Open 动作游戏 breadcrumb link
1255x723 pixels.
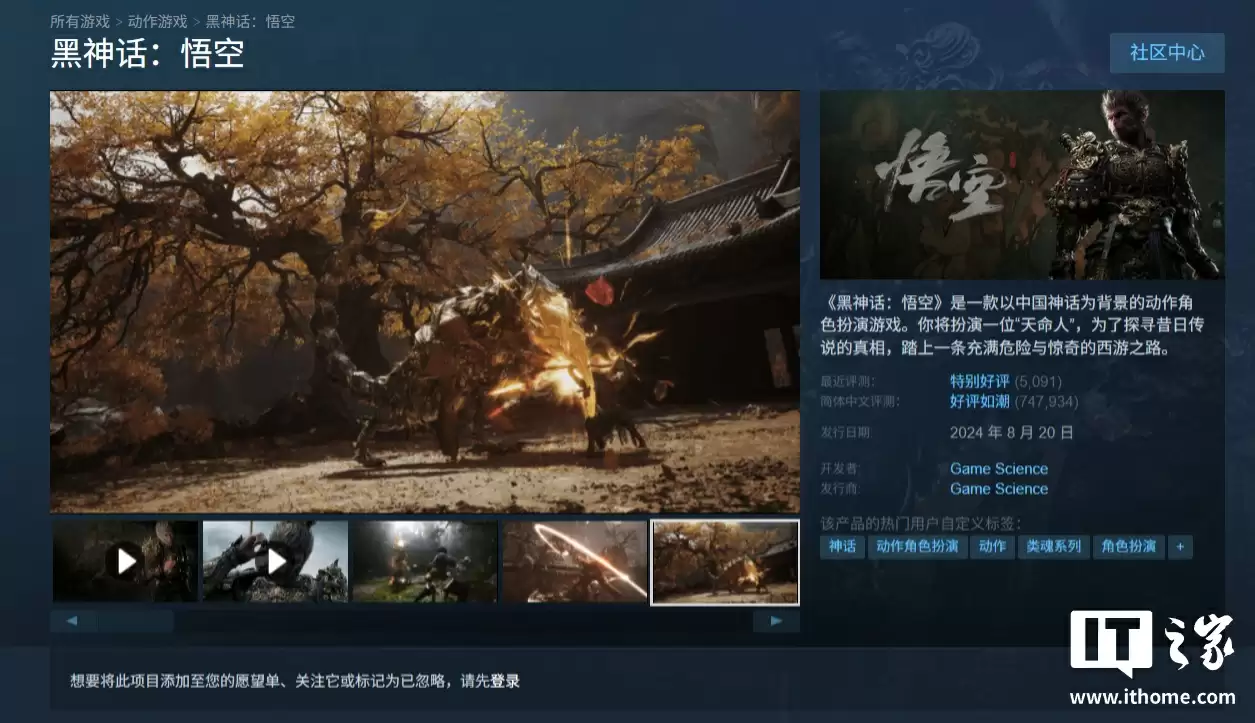(157, 21)
